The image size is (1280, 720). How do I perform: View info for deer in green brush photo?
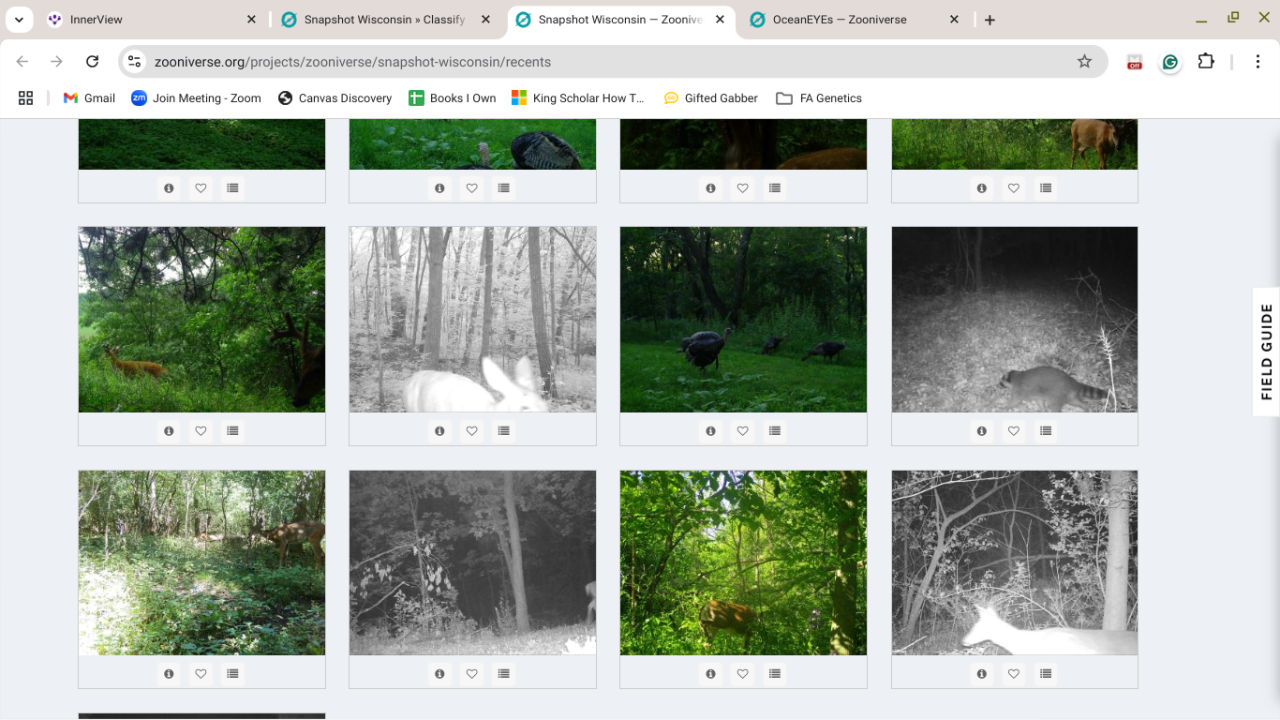[169, 431]
